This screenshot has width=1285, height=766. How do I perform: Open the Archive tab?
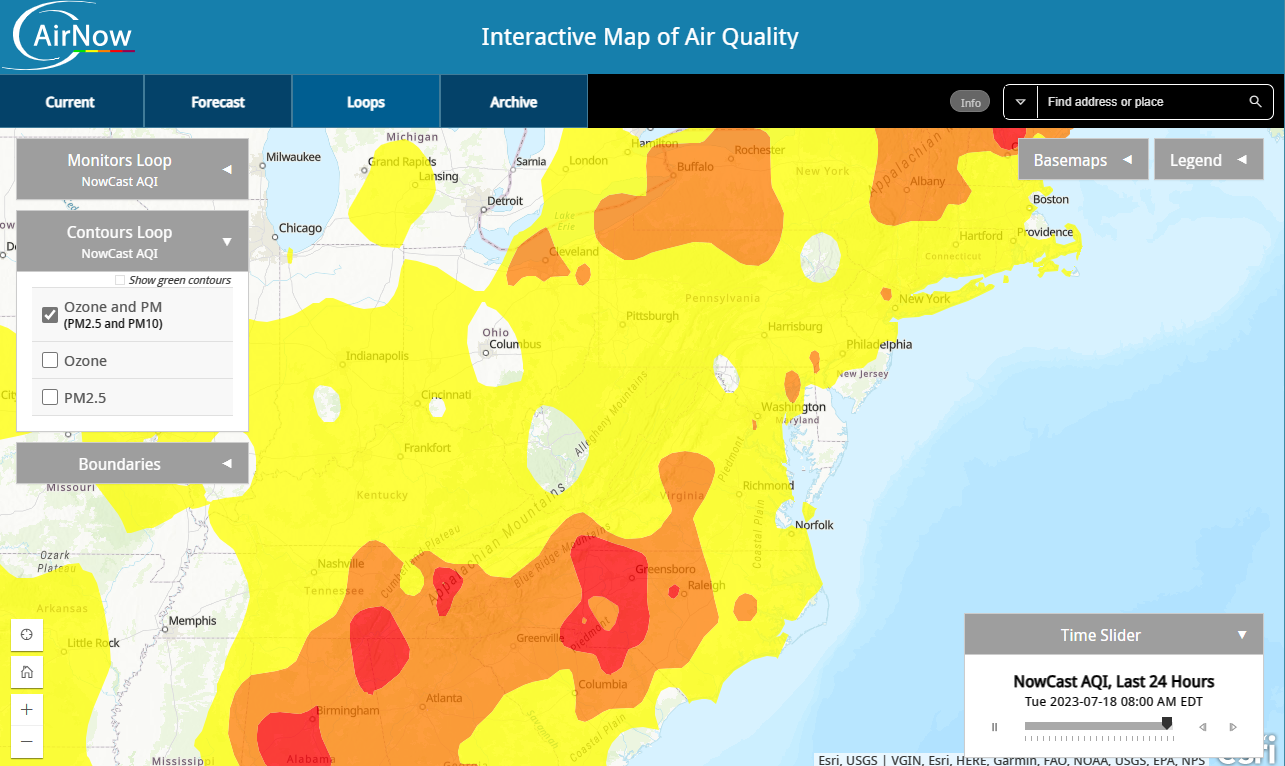pyautogui.click(x=514, y=102)
